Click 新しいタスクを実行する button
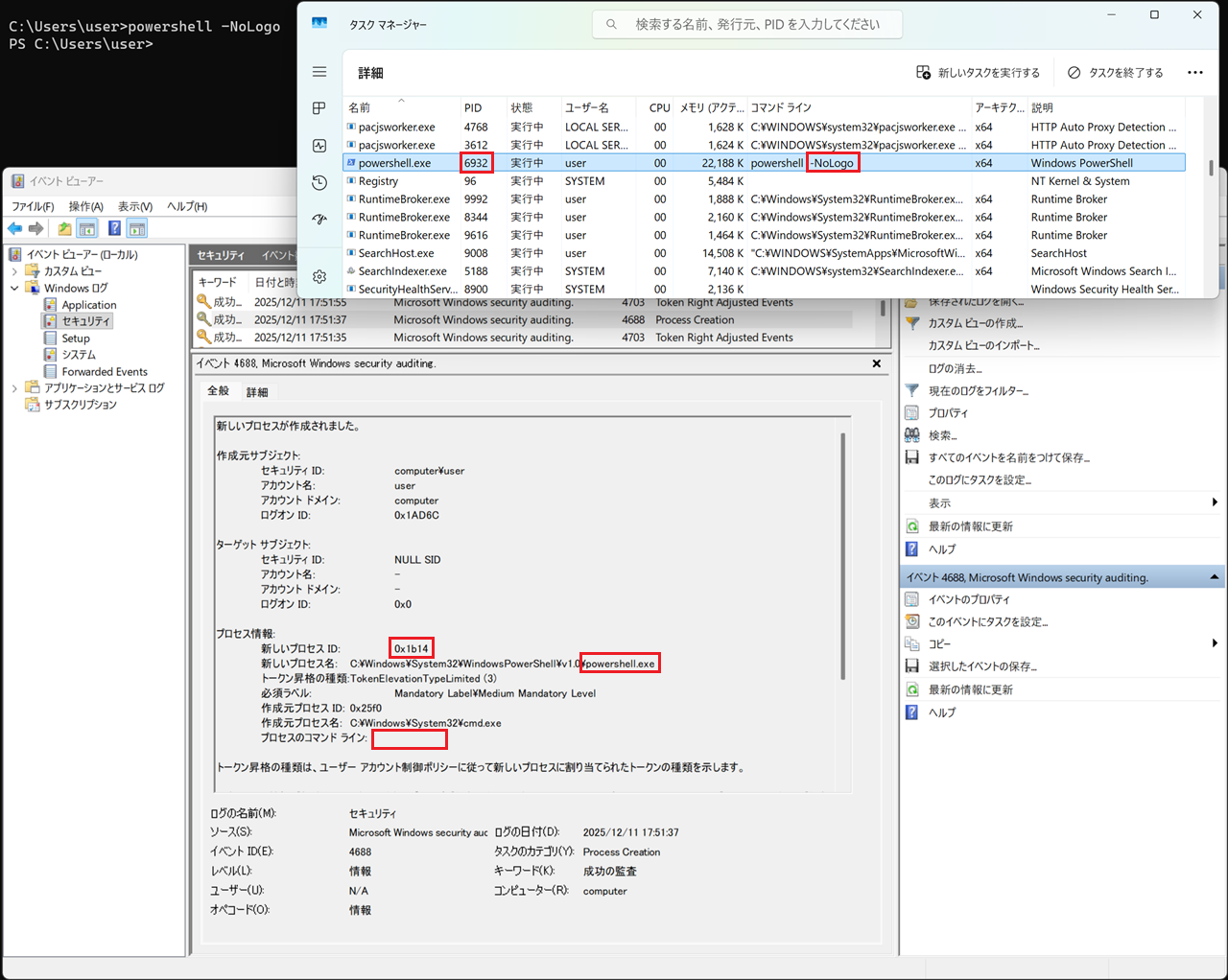The image size is (1228, 980). click(979, 73)
